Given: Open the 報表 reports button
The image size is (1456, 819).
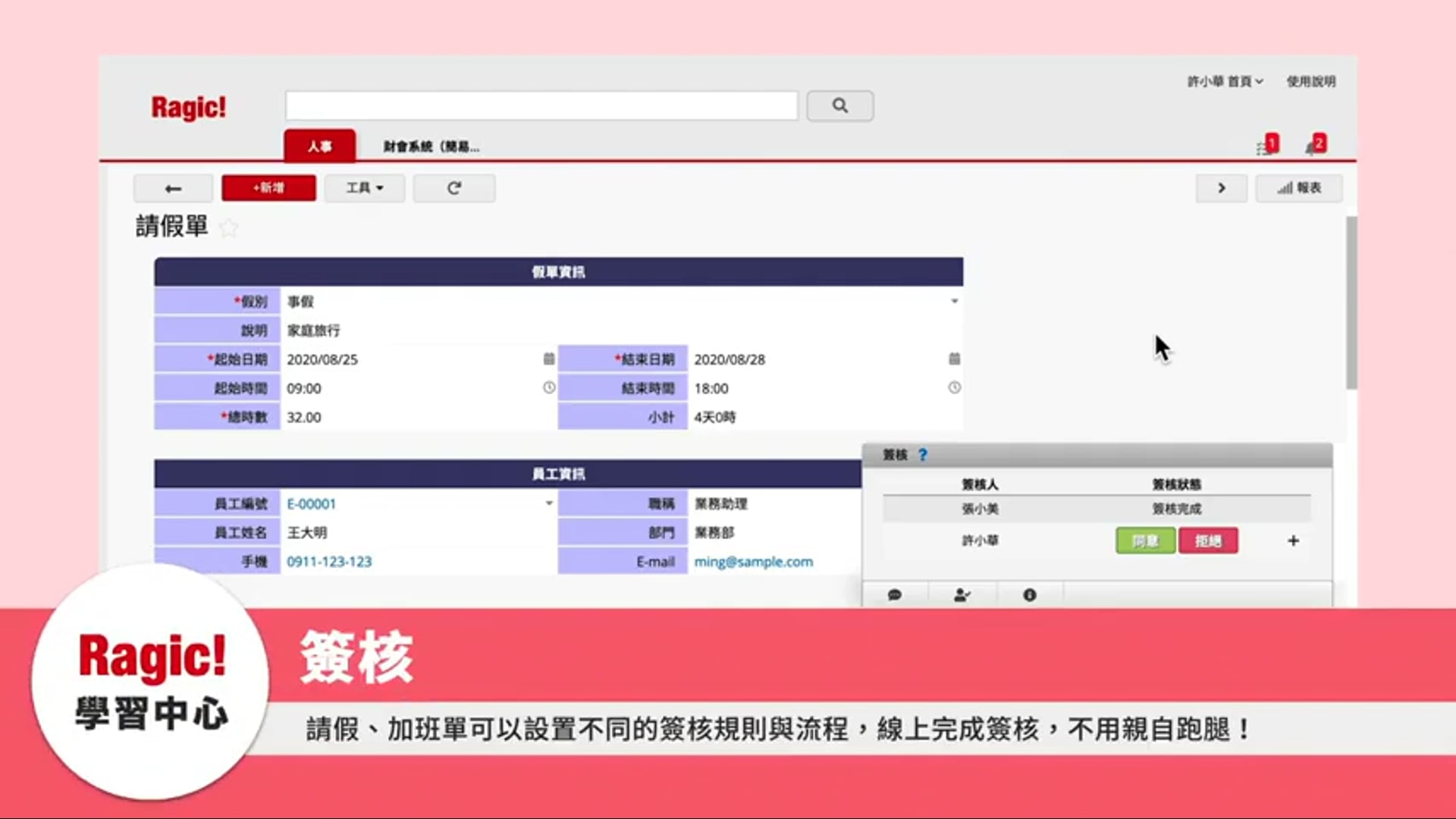Looking at the screenshot, I should point(1299,188).
